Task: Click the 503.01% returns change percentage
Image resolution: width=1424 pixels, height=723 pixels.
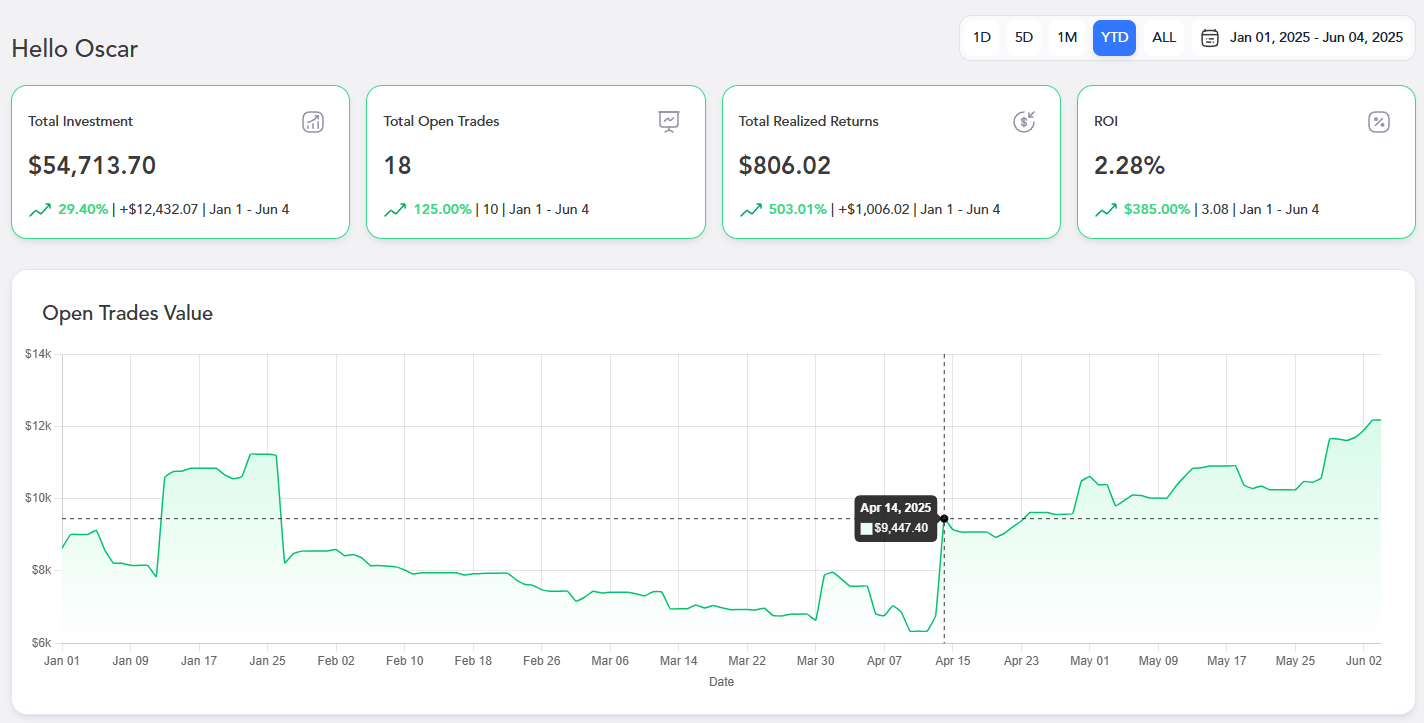Action: tap(797, 210)
